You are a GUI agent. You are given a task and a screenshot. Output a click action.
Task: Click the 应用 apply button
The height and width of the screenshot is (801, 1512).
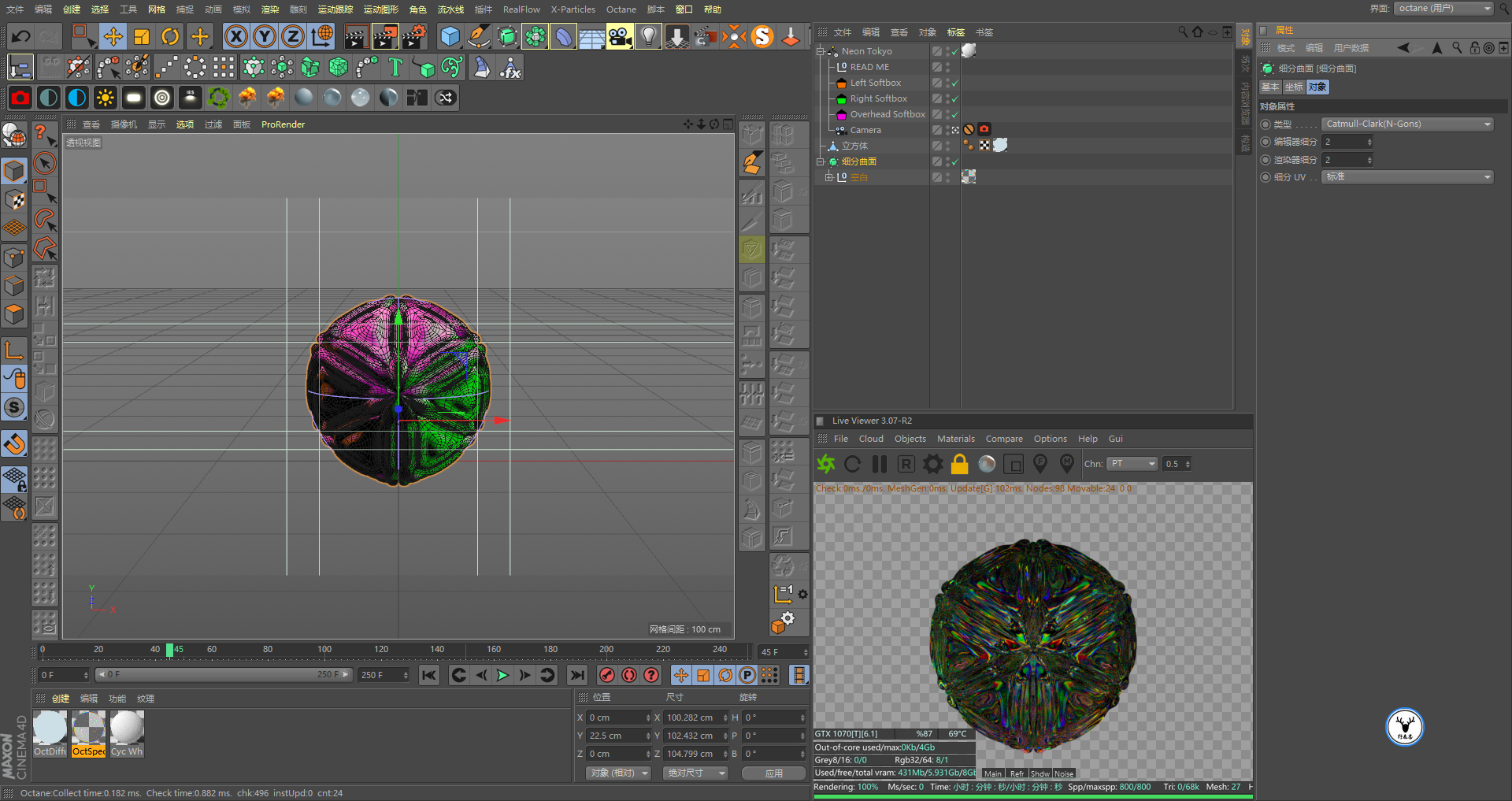(774, 773)
